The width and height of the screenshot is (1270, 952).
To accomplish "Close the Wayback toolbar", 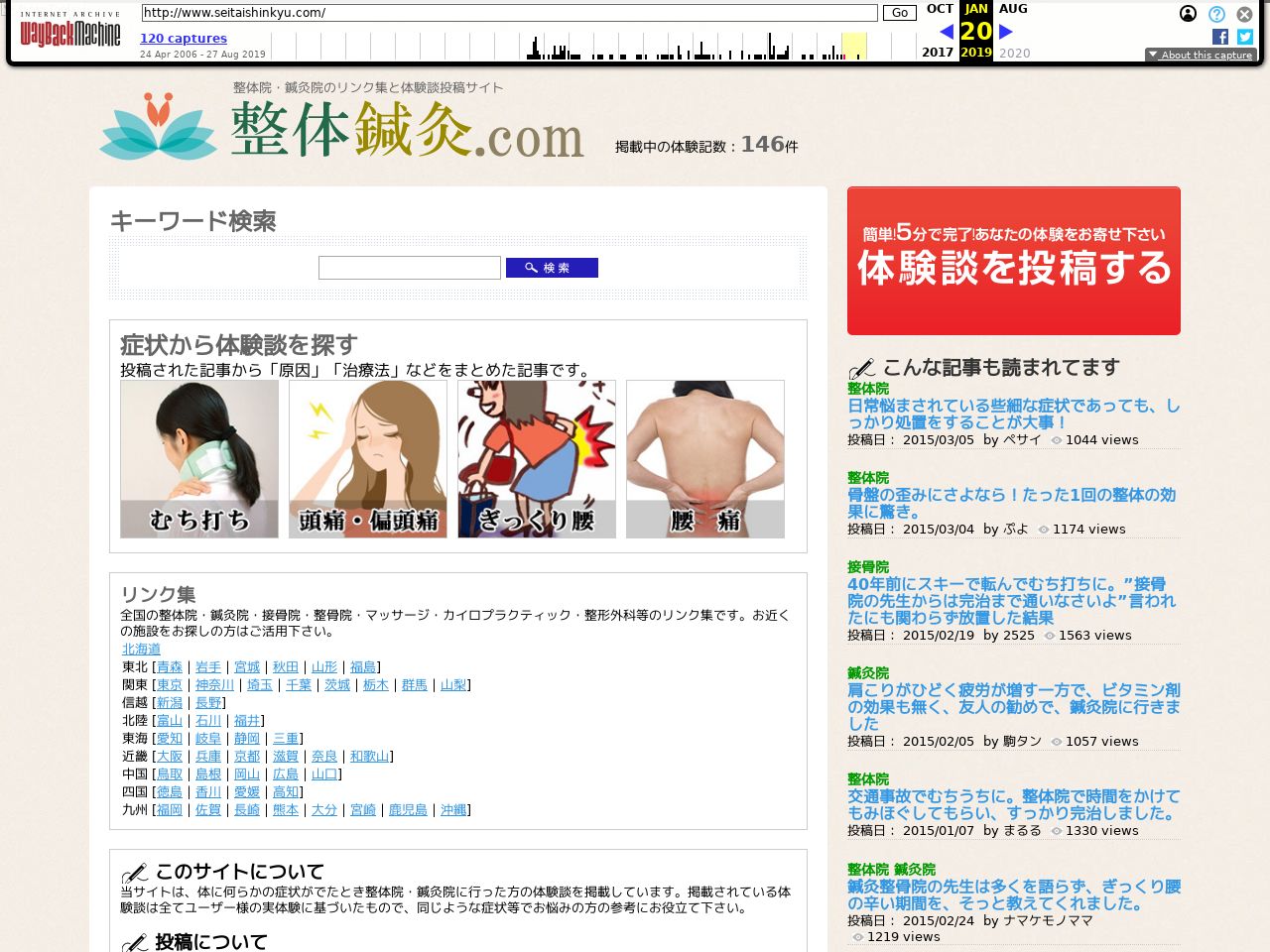I will [1244, 14].
